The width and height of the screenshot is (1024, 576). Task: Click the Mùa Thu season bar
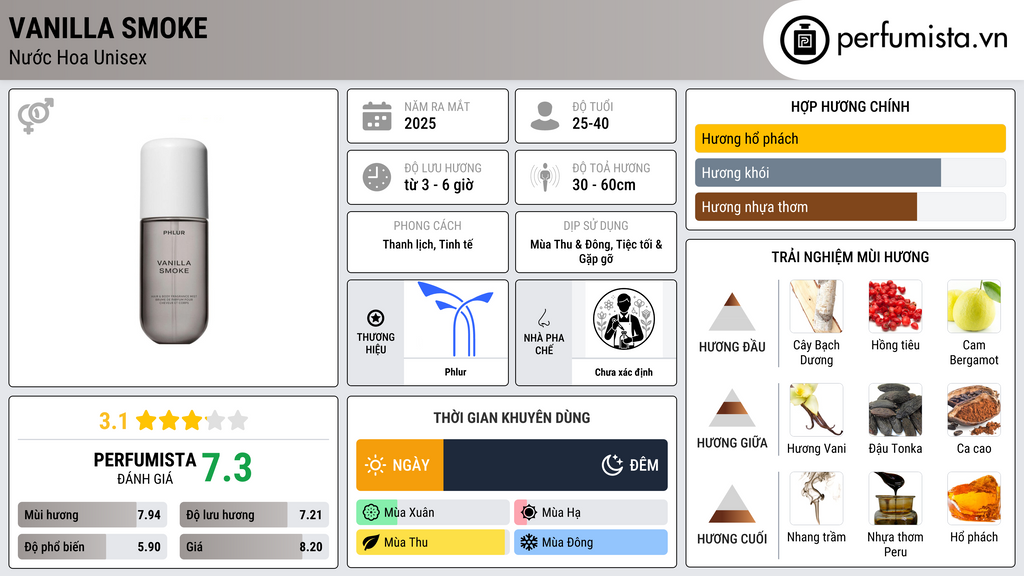coord(433,542)
